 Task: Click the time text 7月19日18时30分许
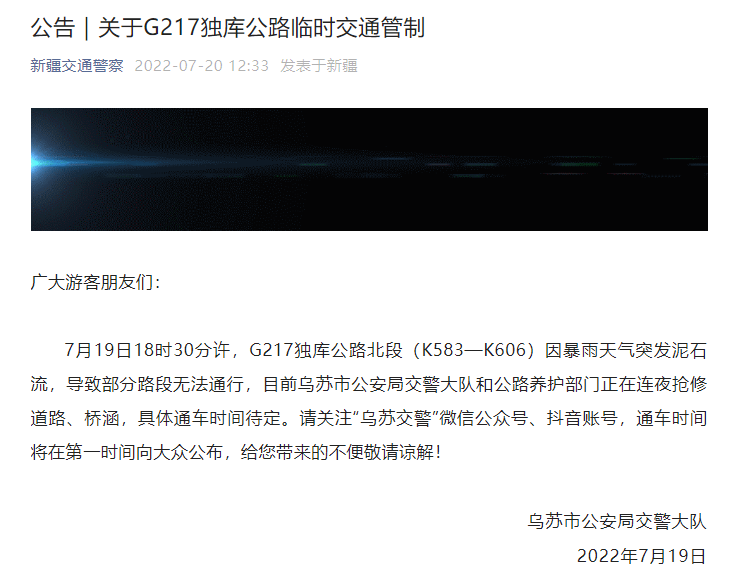(x=147, y=350)
